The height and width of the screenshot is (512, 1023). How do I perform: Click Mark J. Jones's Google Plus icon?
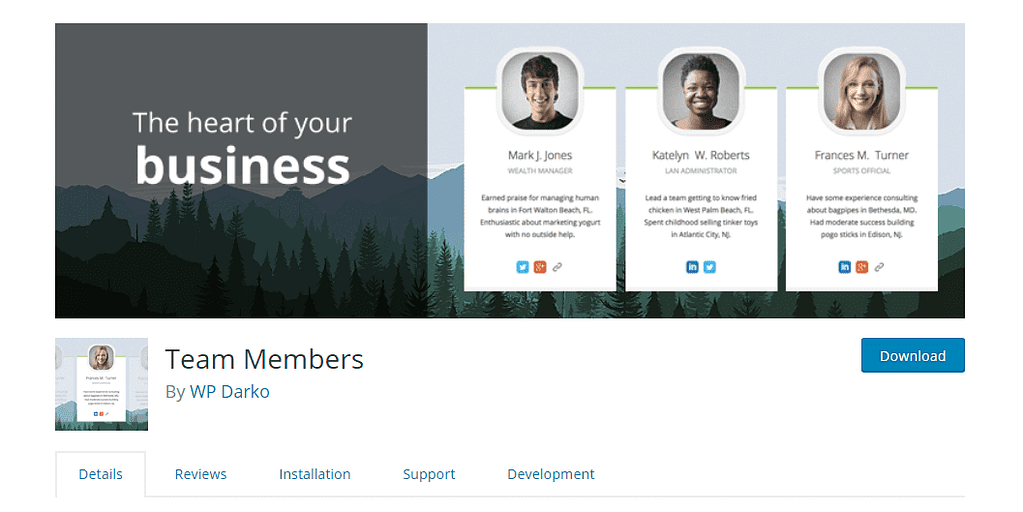[540, 267]
